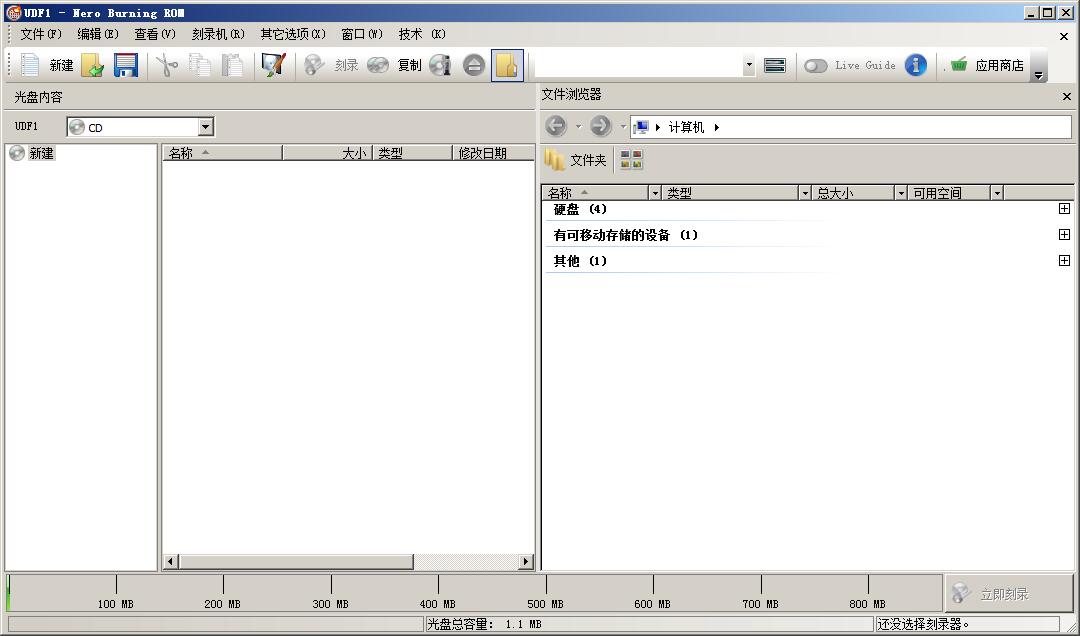Click the computer icon in the address bar
The image size is (1080, 636).
coord(641,127)
